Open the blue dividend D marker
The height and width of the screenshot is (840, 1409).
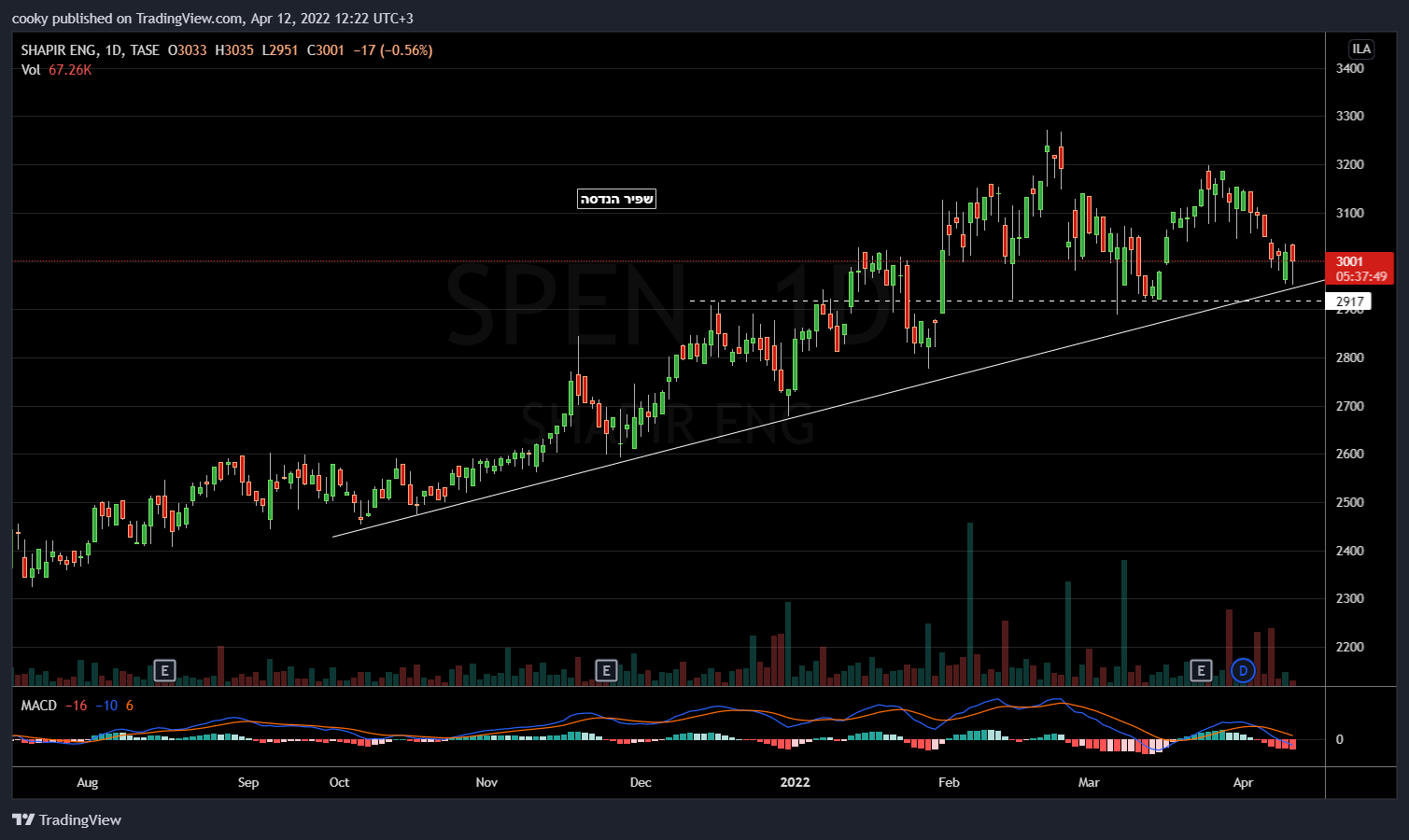(x=1243, y=670)
